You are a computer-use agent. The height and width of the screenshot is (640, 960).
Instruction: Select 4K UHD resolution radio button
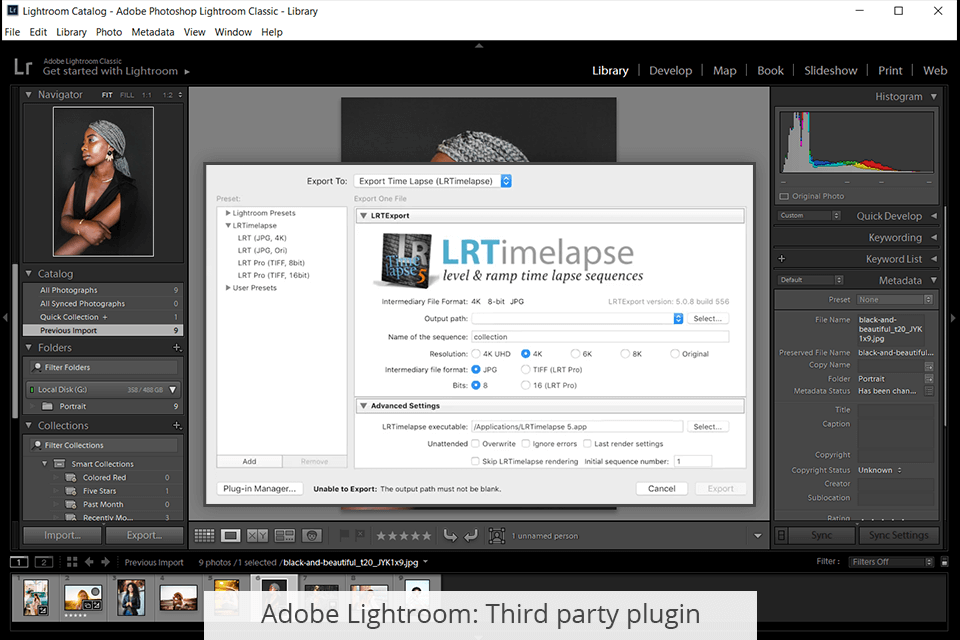(476, 354)
